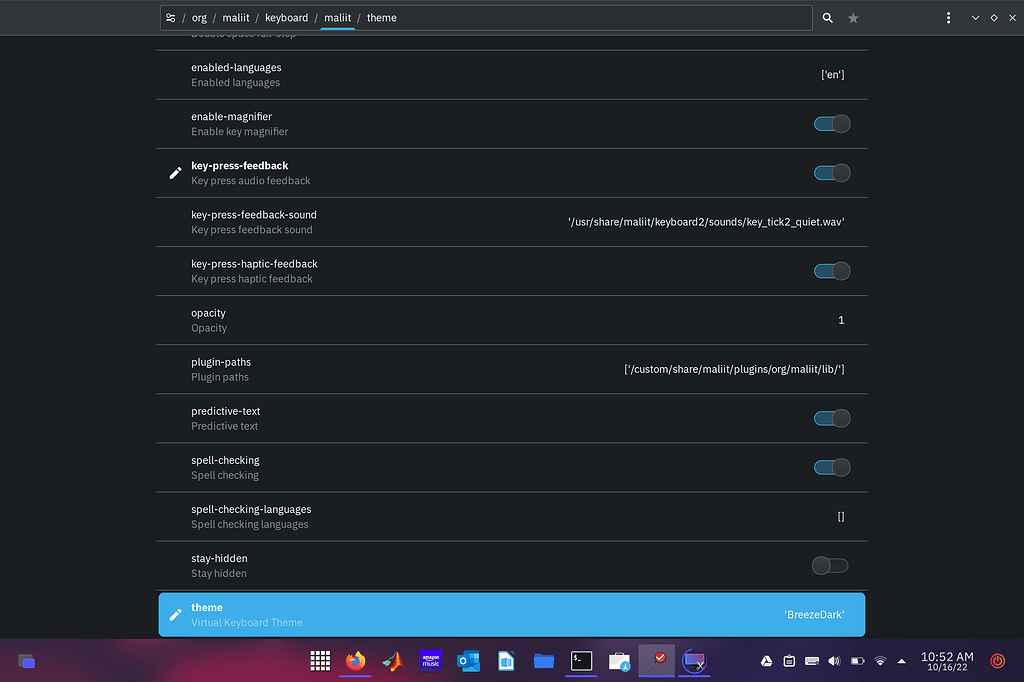The width and height of the screenshot is (1024, 682).
Task: Select keyboard in the breadcrumb path
Action: pos(287,17)
